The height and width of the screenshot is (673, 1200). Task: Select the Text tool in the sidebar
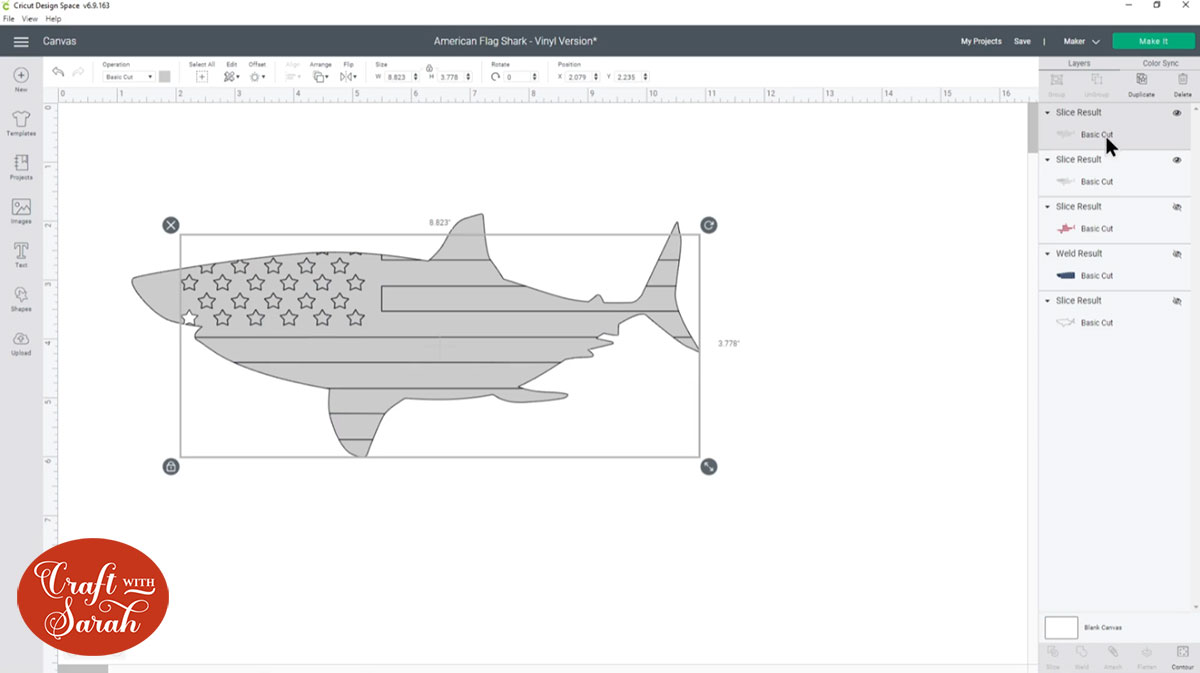point(21,254)
